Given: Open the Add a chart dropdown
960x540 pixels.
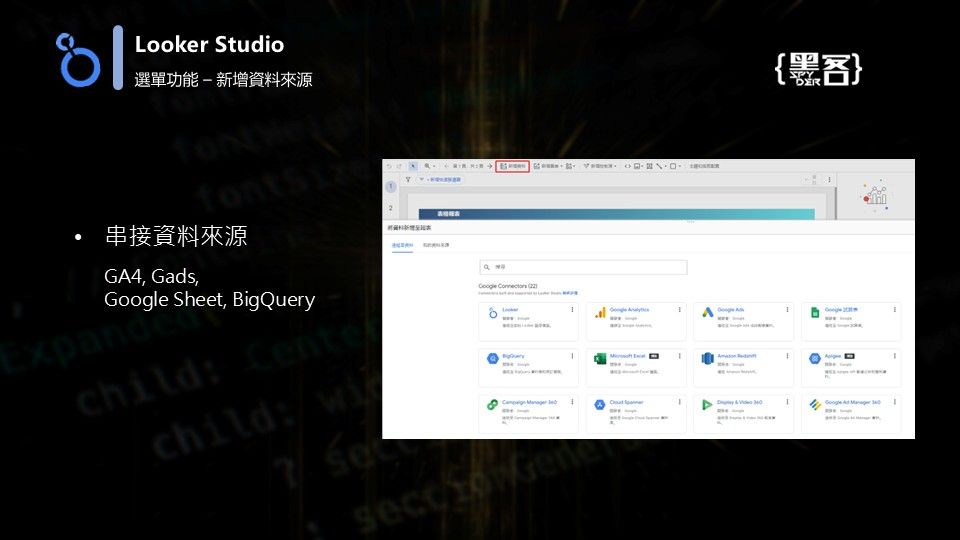Looking at the screenshot, I should tap(549, 166).
